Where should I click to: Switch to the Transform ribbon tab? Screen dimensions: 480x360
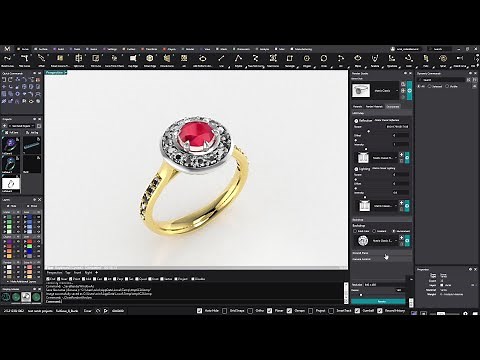click(149, 49)
